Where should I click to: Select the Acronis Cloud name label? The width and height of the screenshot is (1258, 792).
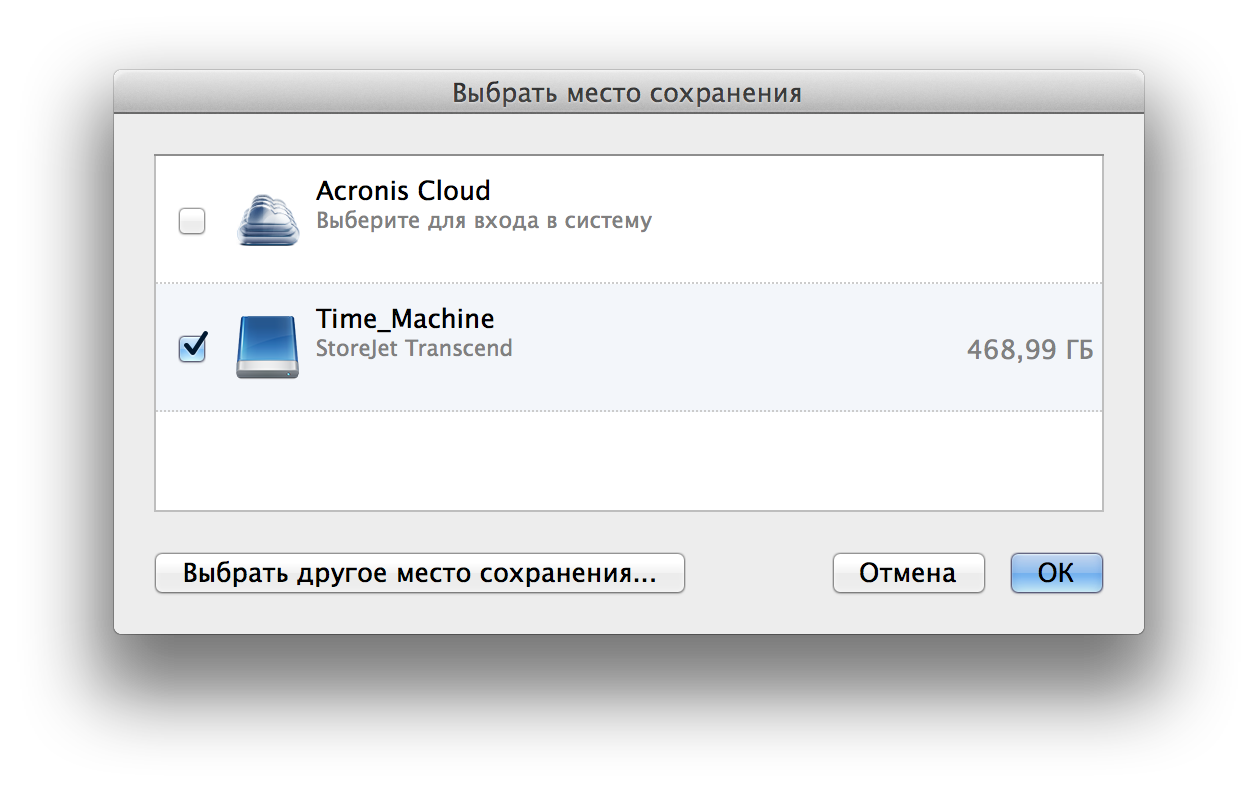[403, 190]
